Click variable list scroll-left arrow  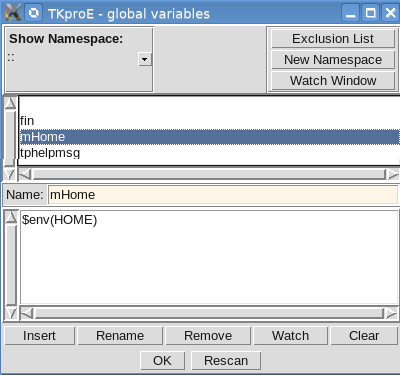pos(25,174)
